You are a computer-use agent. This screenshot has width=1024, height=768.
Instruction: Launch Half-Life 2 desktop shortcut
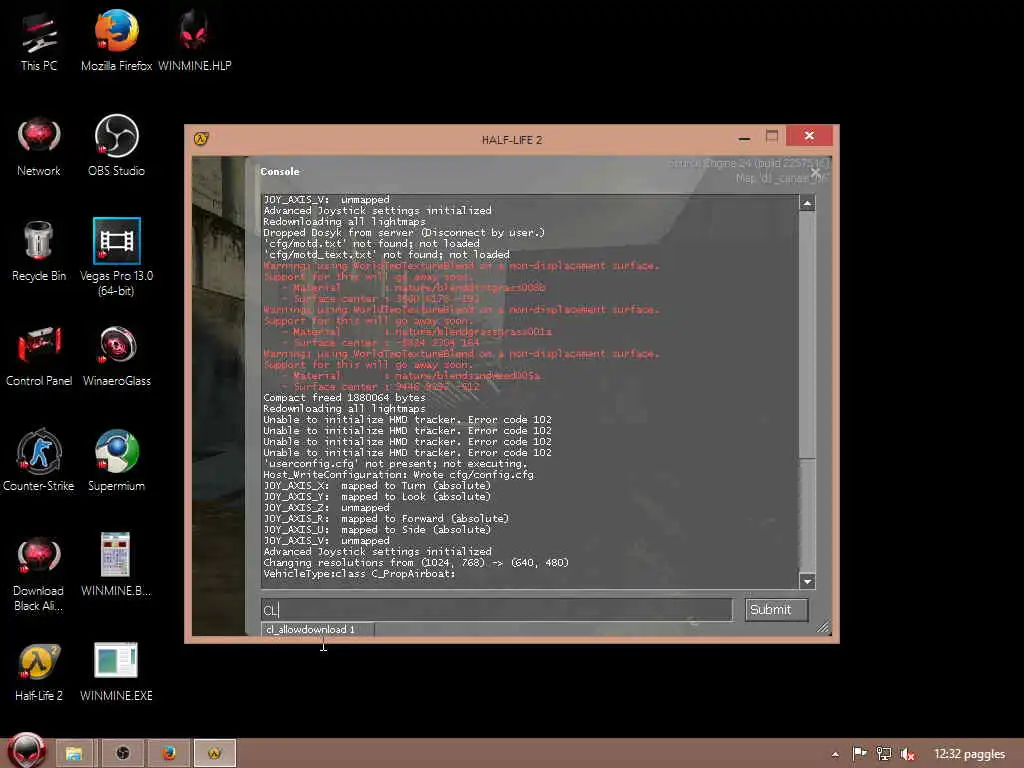coord(39,673)
